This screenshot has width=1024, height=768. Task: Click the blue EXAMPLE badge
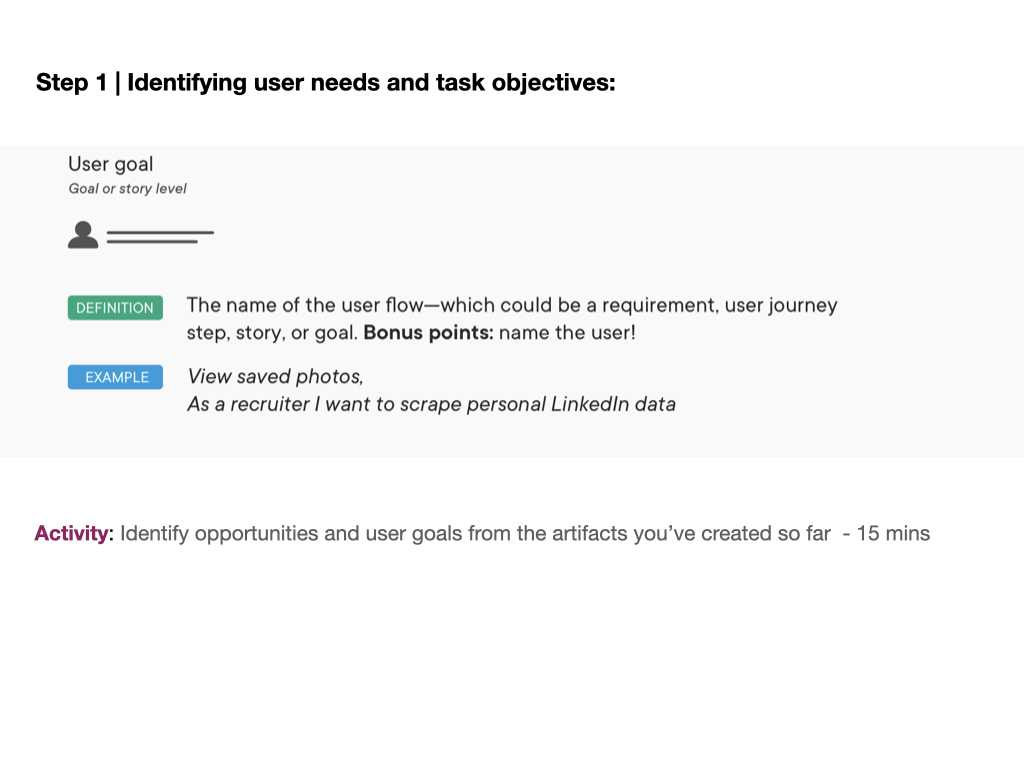point(115,377)
